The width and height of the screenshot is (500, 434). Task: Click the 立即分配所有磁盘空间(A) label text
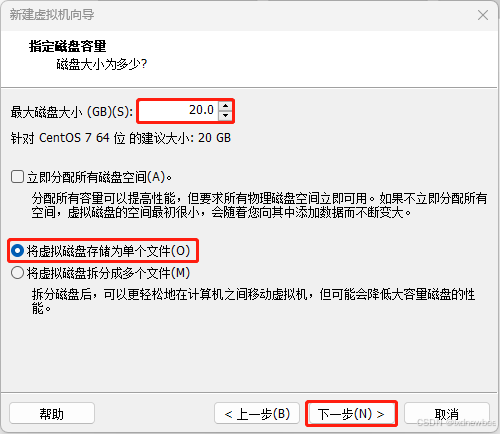click(x=99, y=177)
